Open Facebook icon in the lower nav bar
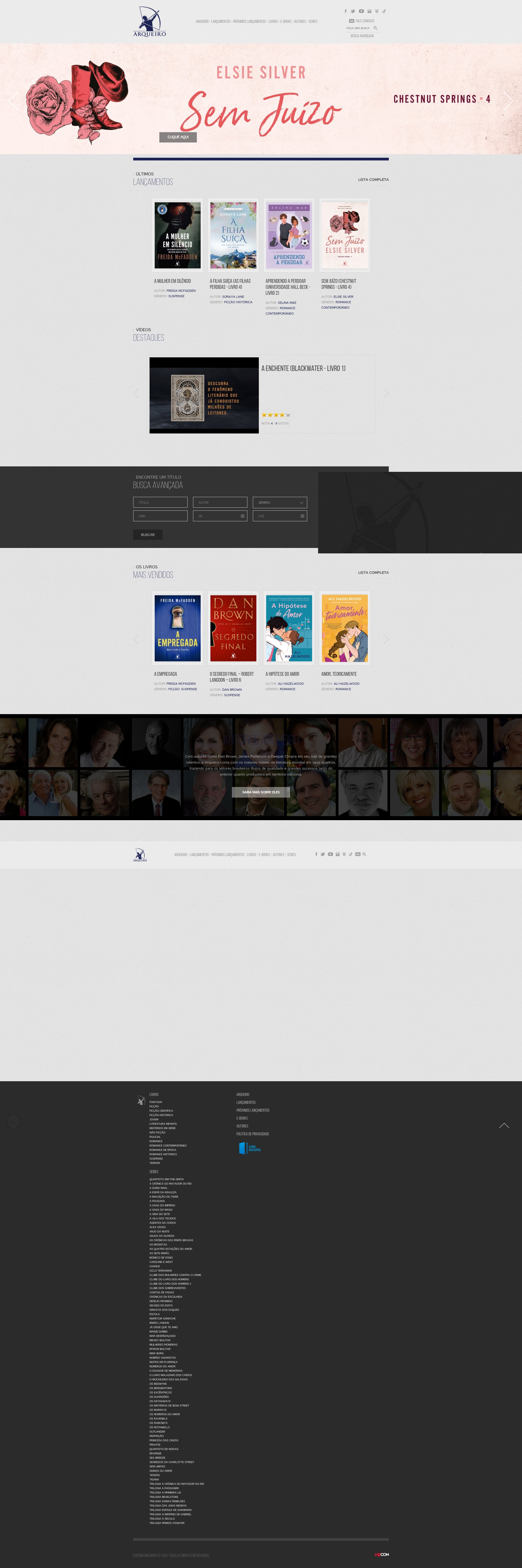The height and width of the screenshot is (1568, 522). (x=316, y=854)
